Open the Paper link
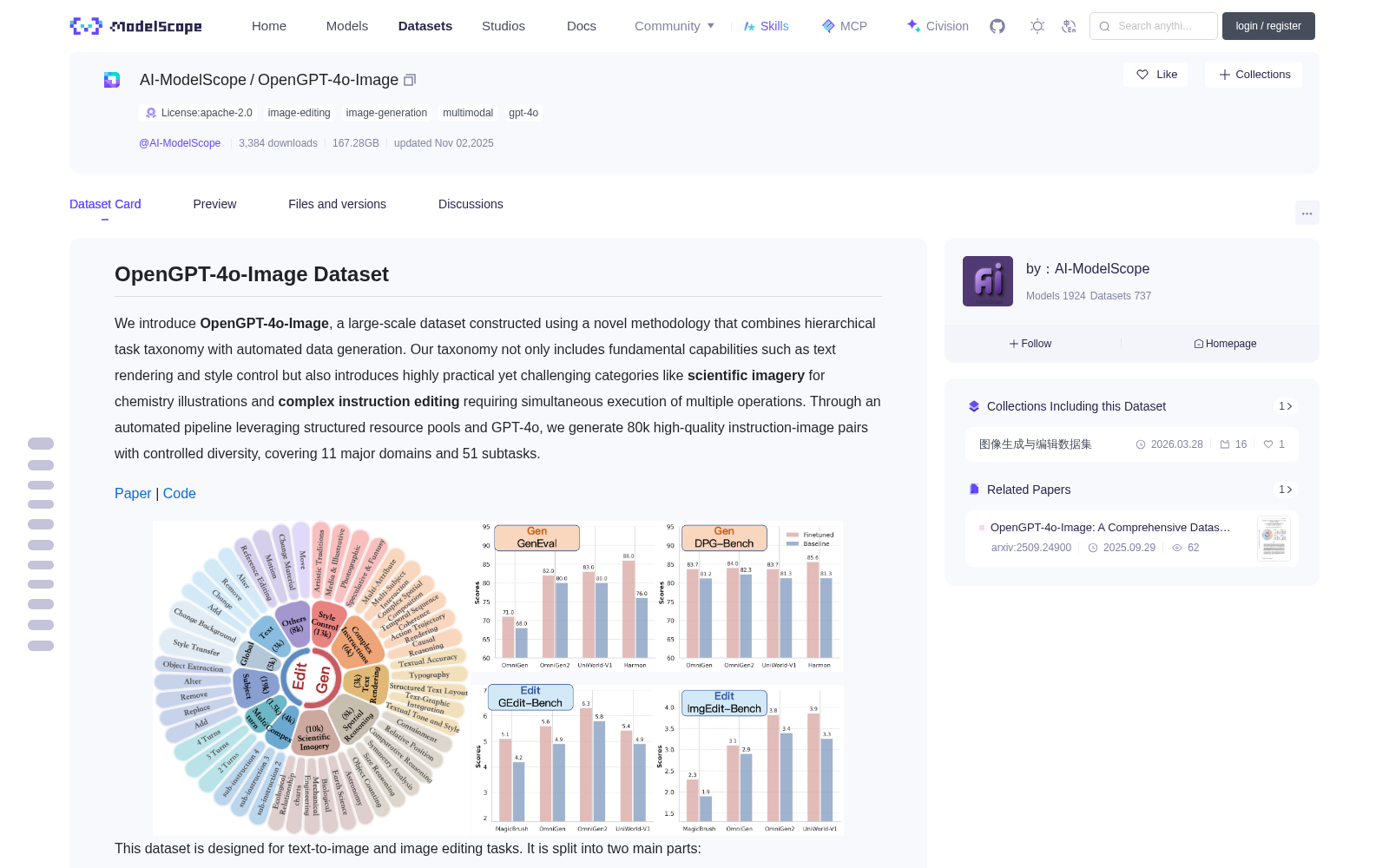Image resolution: width=1389 pixels, height=868 pixels. 133,493
